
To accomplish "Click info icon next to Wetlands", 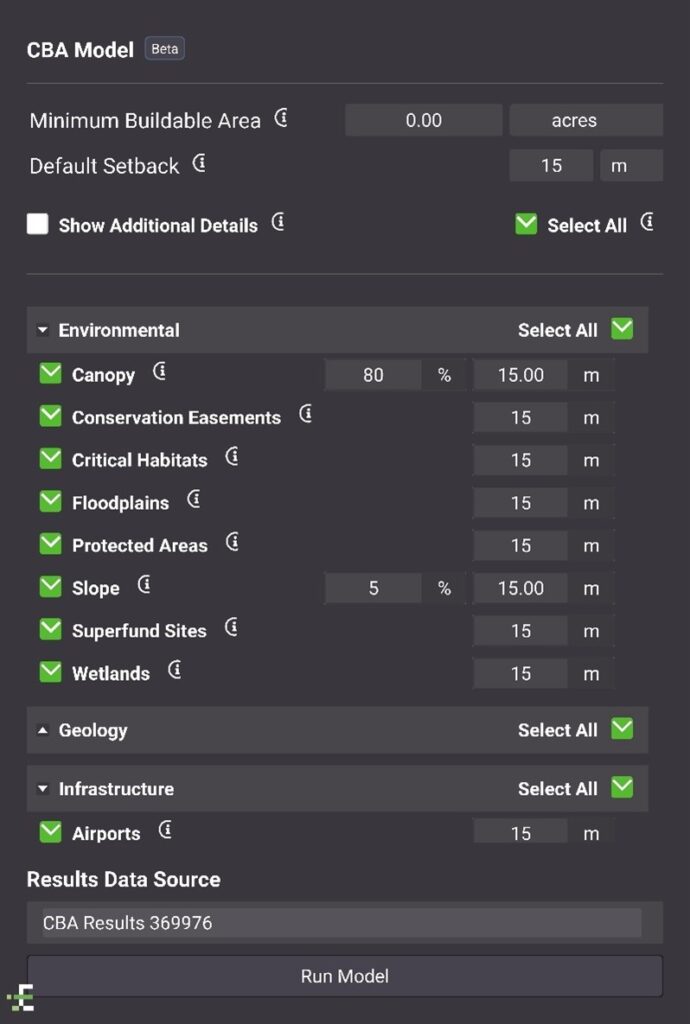I will (x=174, y=670).
